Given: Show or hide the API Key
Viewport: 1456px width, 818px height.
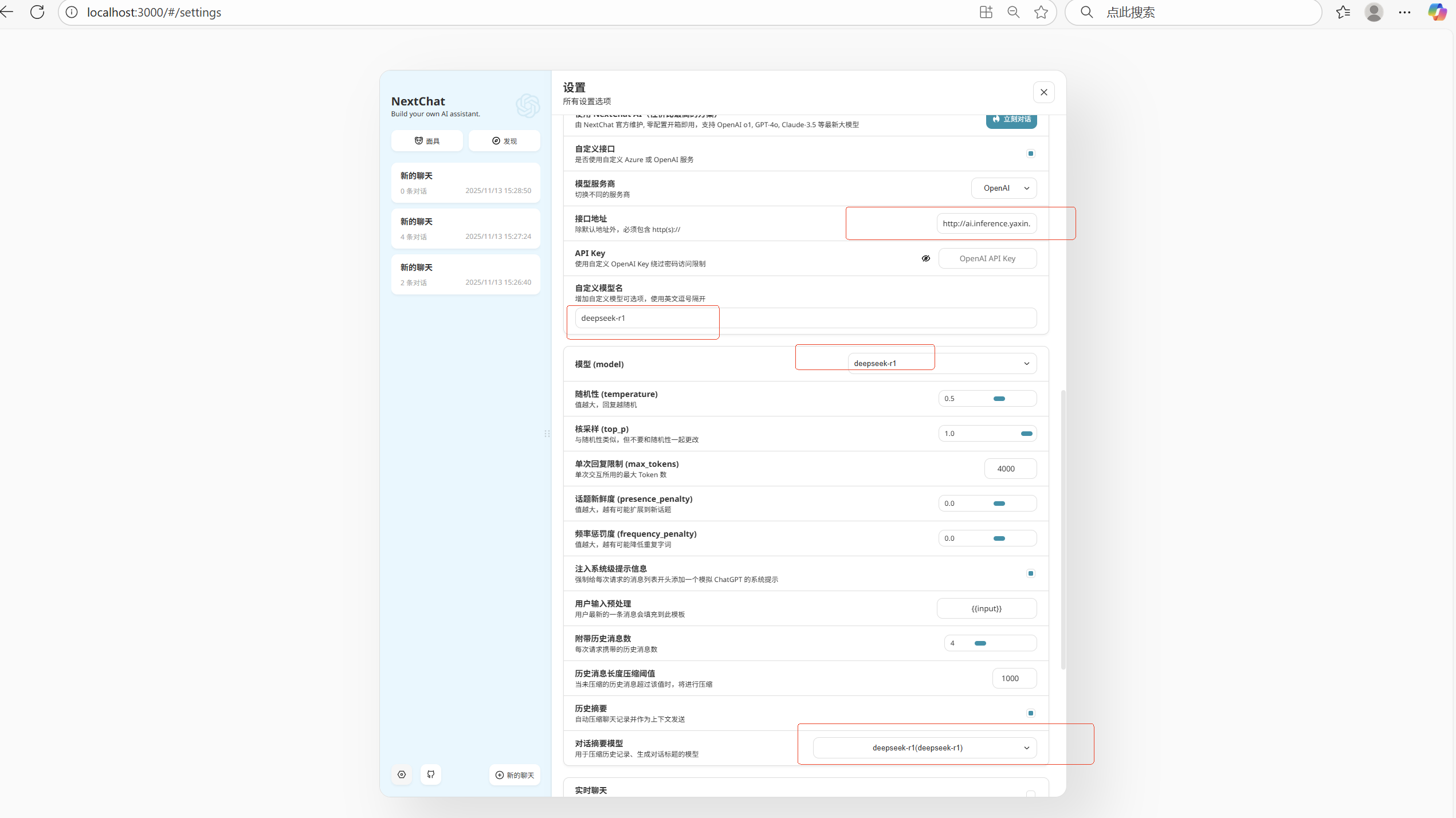Looking at the screenshot, I should click(926, 258).
